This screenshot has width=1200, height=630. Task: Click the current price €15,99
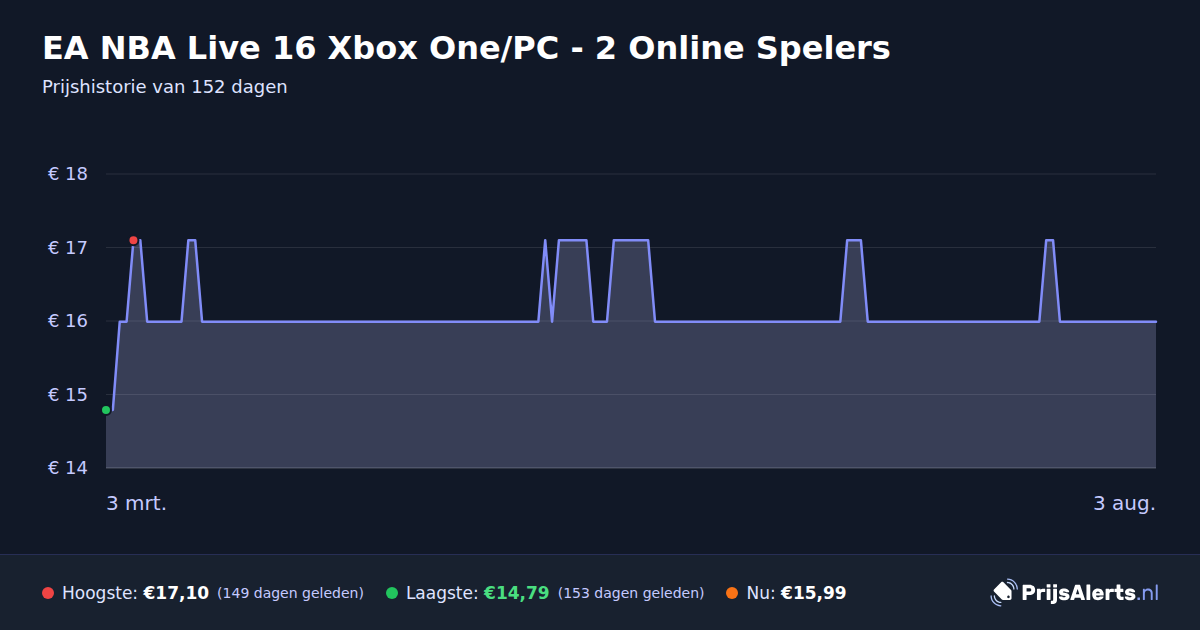[x=813, y=593]
